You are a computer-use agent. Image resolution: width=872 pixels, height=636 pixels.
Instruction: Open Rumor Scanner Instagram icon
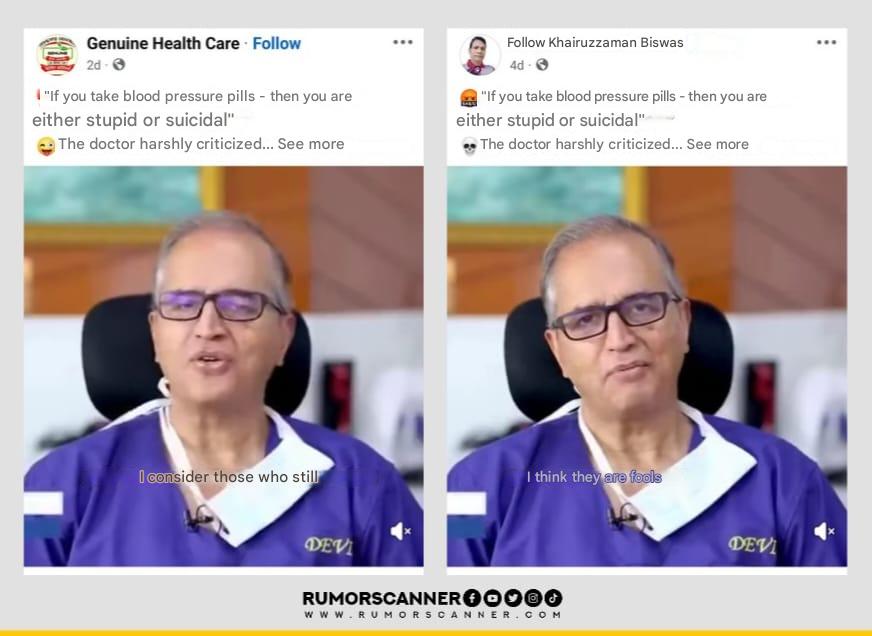533,598
